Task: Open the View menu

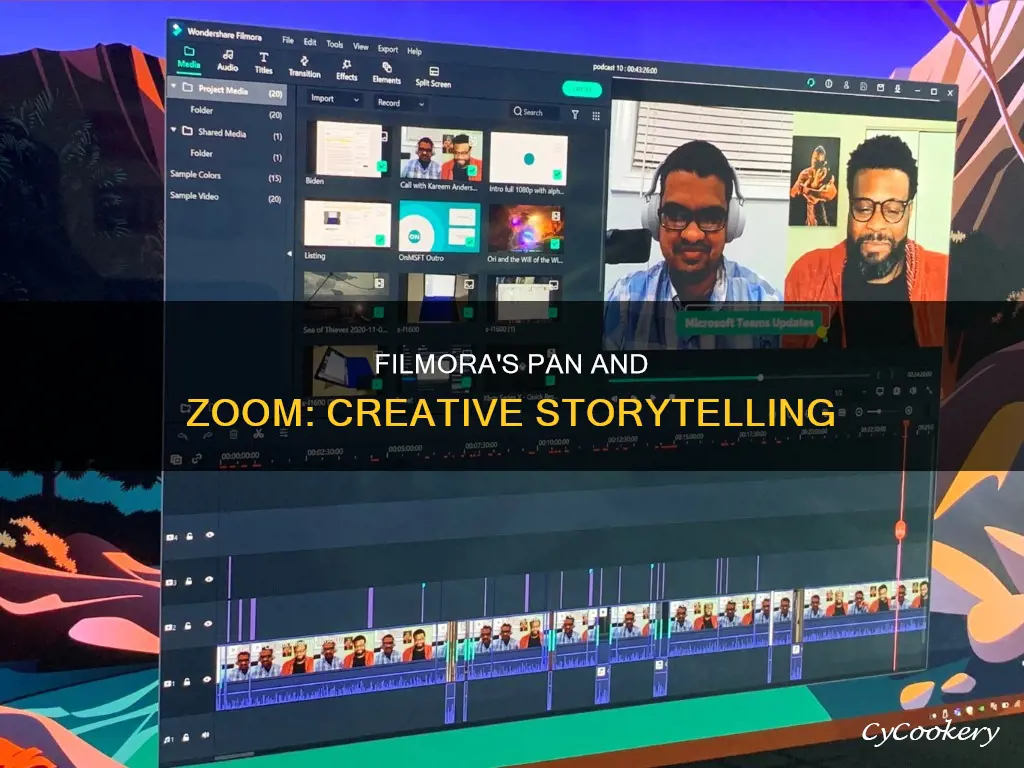Action: (360, 46)
